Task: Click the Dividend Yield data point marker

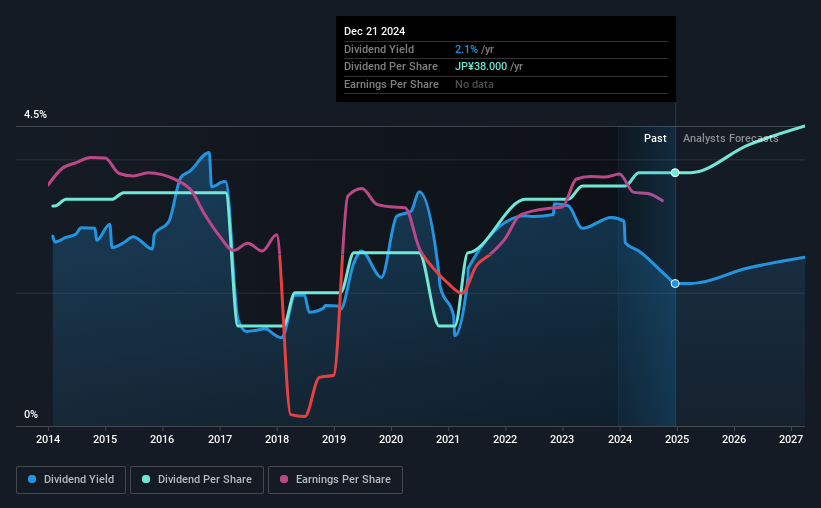Action: pyautogui.click(x=675, y=283)
